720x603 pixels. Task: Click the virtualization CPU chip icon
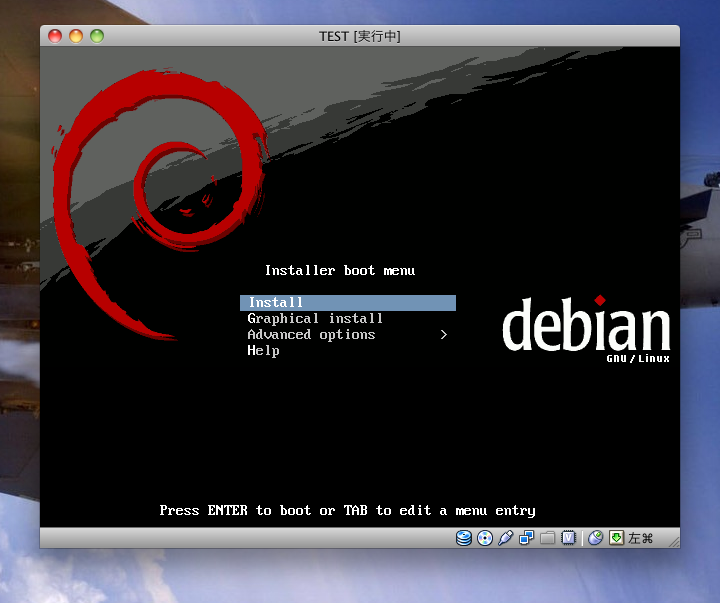pyautogui.click(x=568, y=538)
